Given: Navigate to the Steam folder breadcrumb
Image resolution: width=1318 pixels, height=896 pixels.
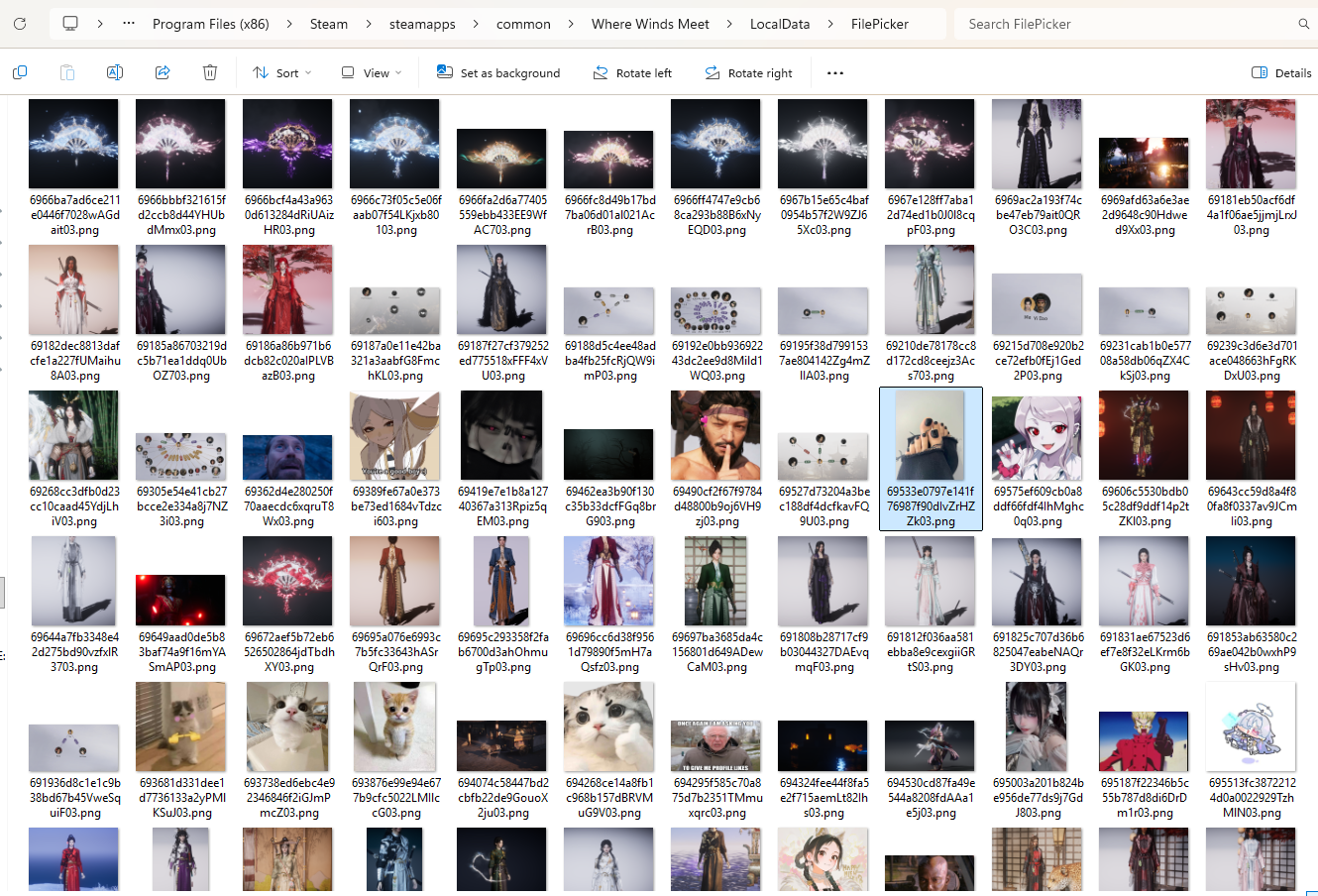Looking at the screenshot, I should 329,24.
